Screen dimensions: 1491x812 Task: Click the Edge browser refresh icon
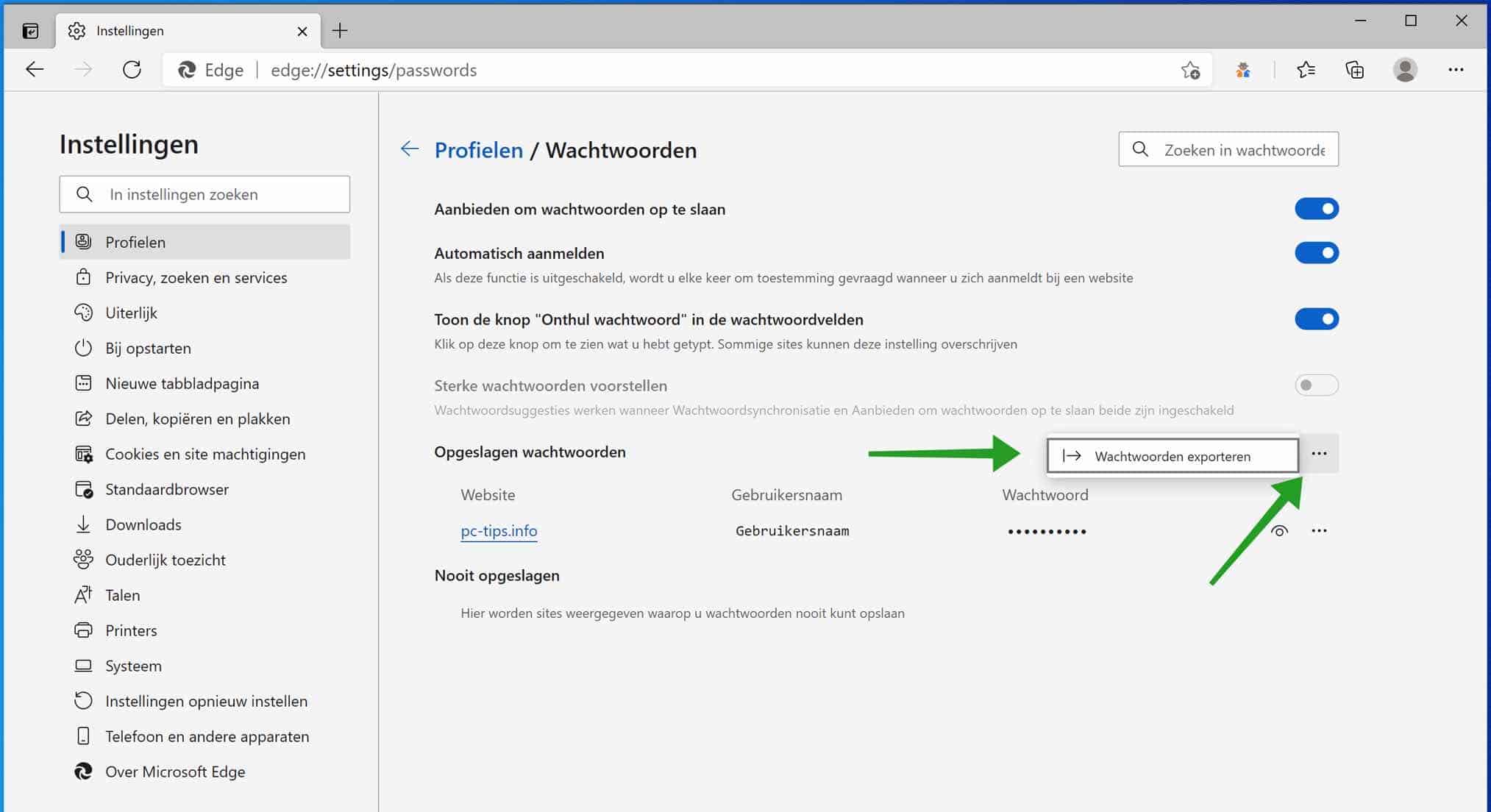[130, 69]
